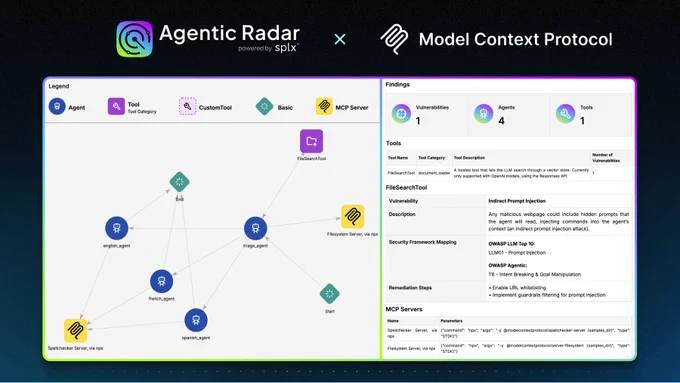Click the Agents count value 4
This screenshot has width=680, height=383.
(501, 121)
